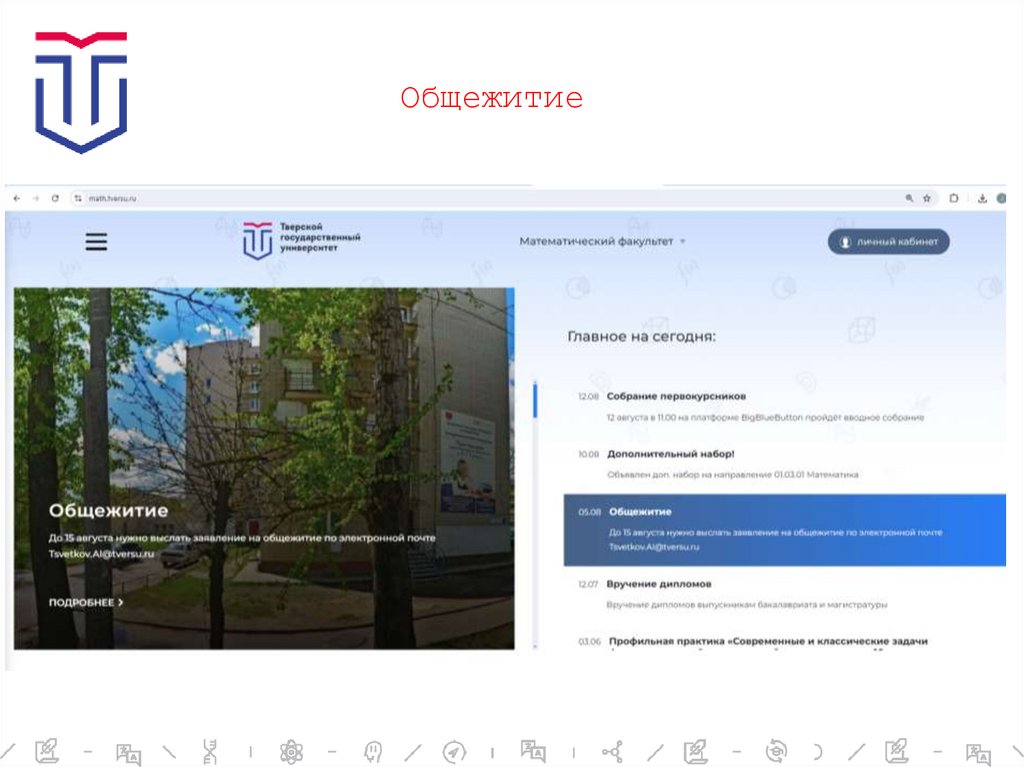
Task: Click the red Общежитие slide title
Action: [491, 98]
